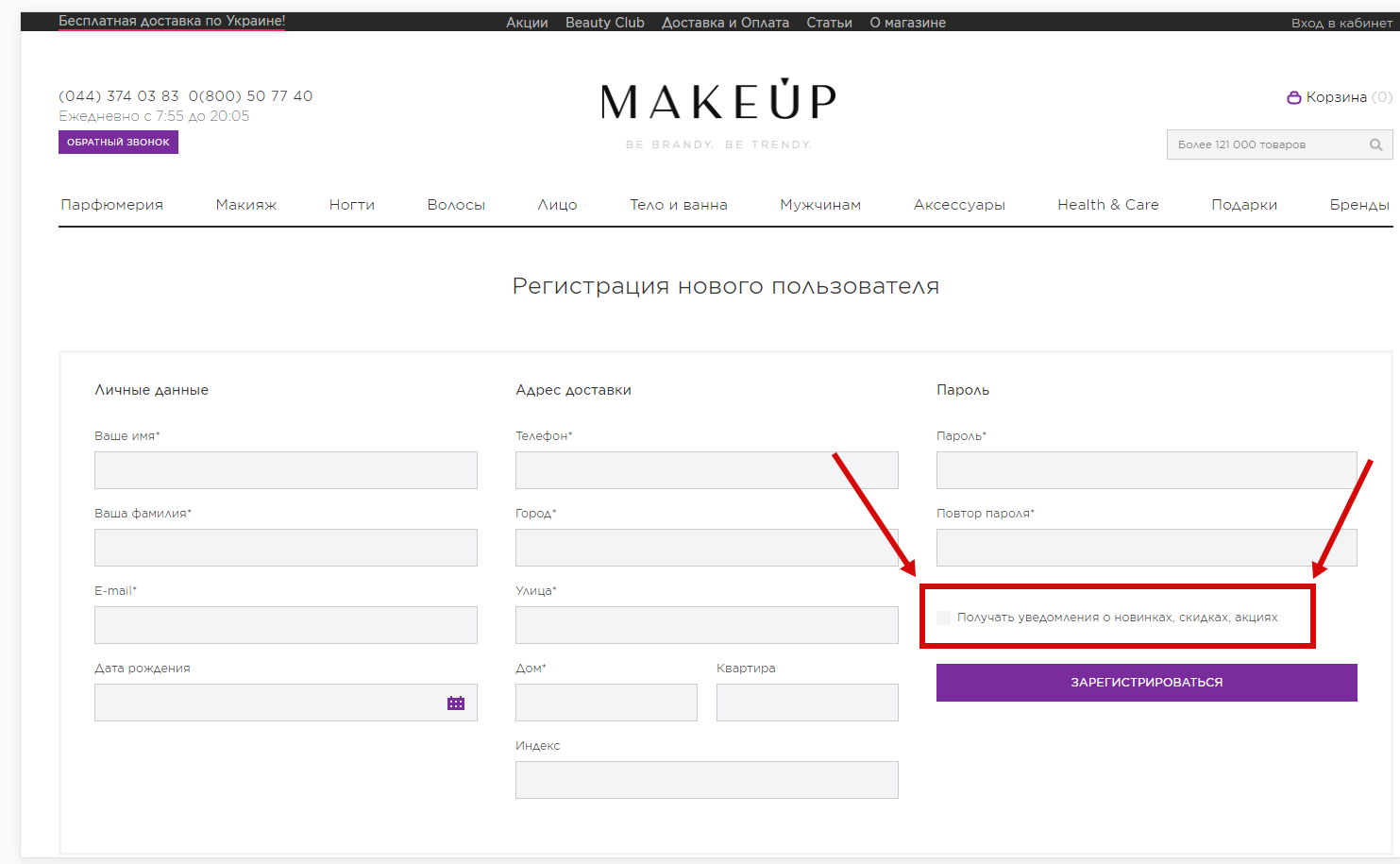This screenshot has height=864, width=1400.
Task: Visit the Beauty Club page
Action: (x=604, y=23)
